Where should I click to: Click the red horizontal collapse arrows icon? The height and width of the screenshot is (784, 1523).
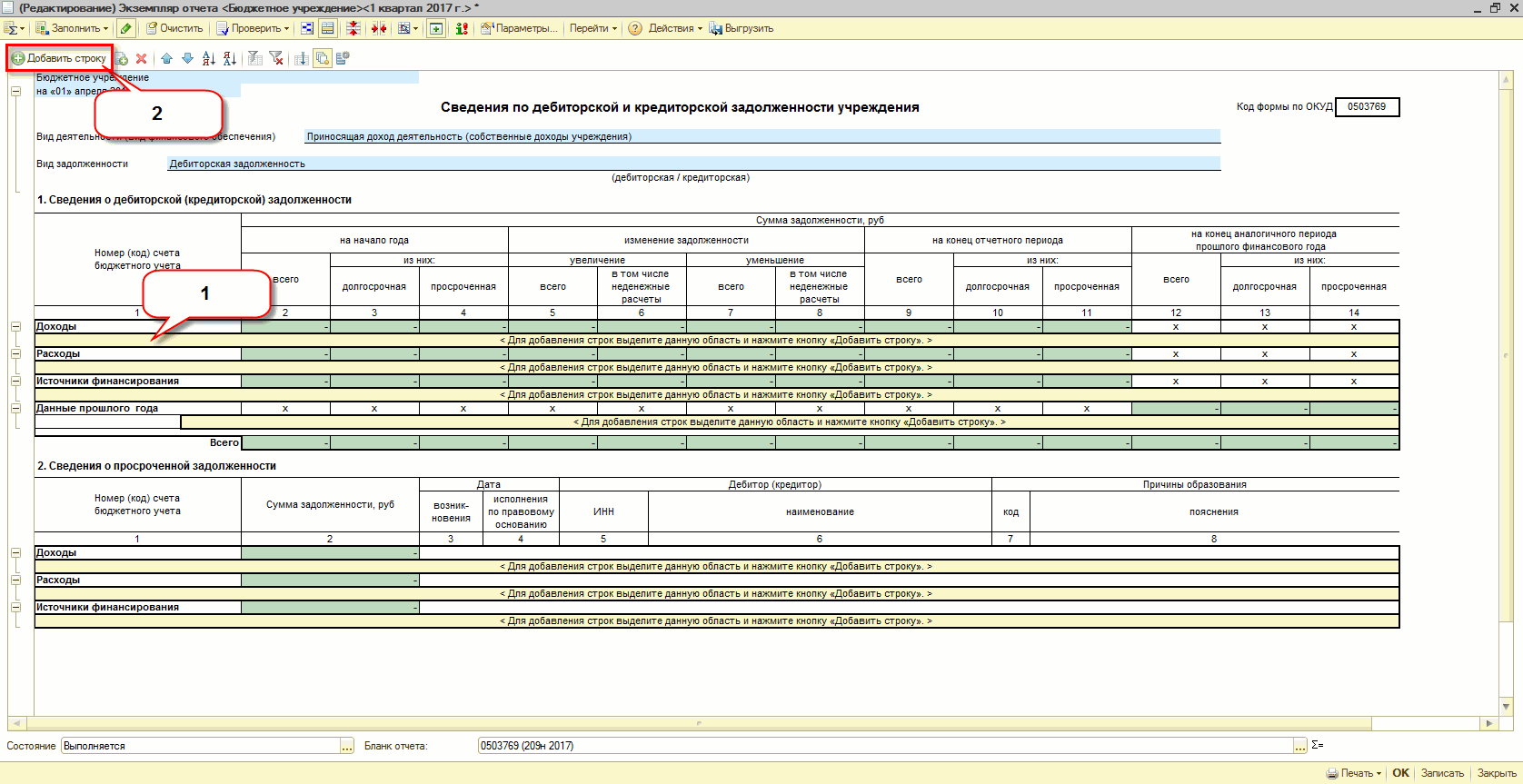pos(379,28)
